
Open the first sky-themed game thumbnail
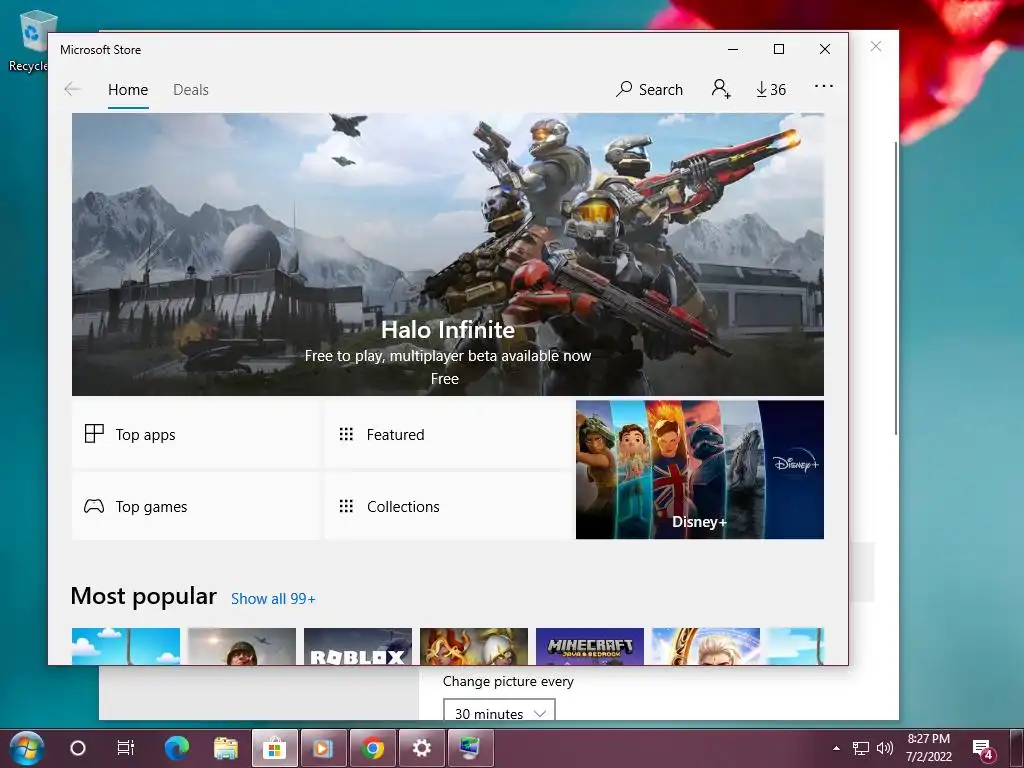pyautogui.click(x=125, y=647)
